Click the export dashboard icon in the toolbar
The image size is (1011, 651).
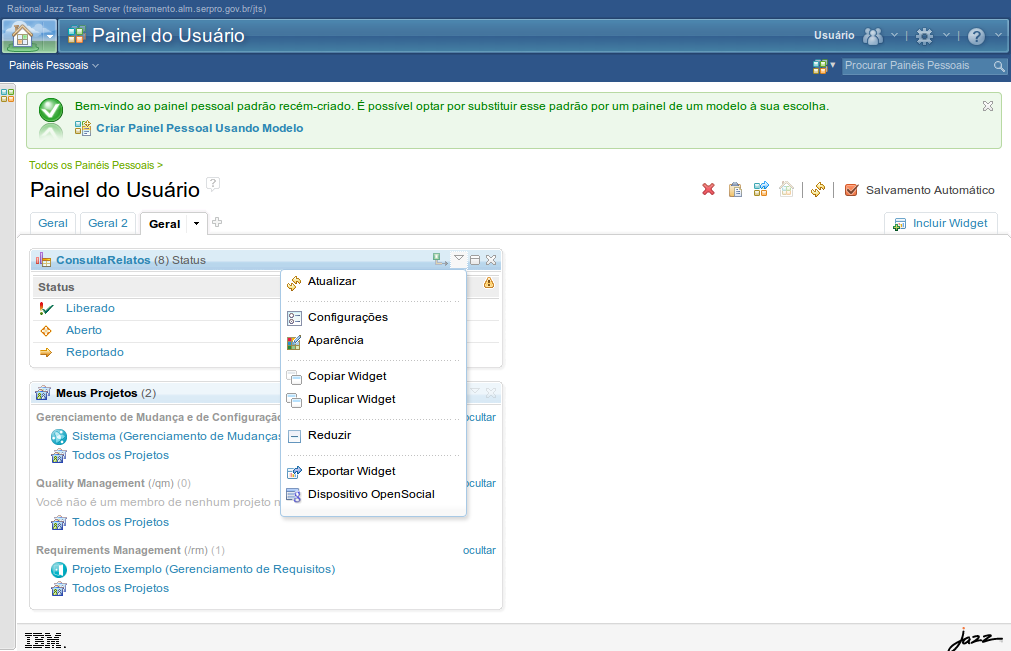pyautogui.click(x=761, y=189)
